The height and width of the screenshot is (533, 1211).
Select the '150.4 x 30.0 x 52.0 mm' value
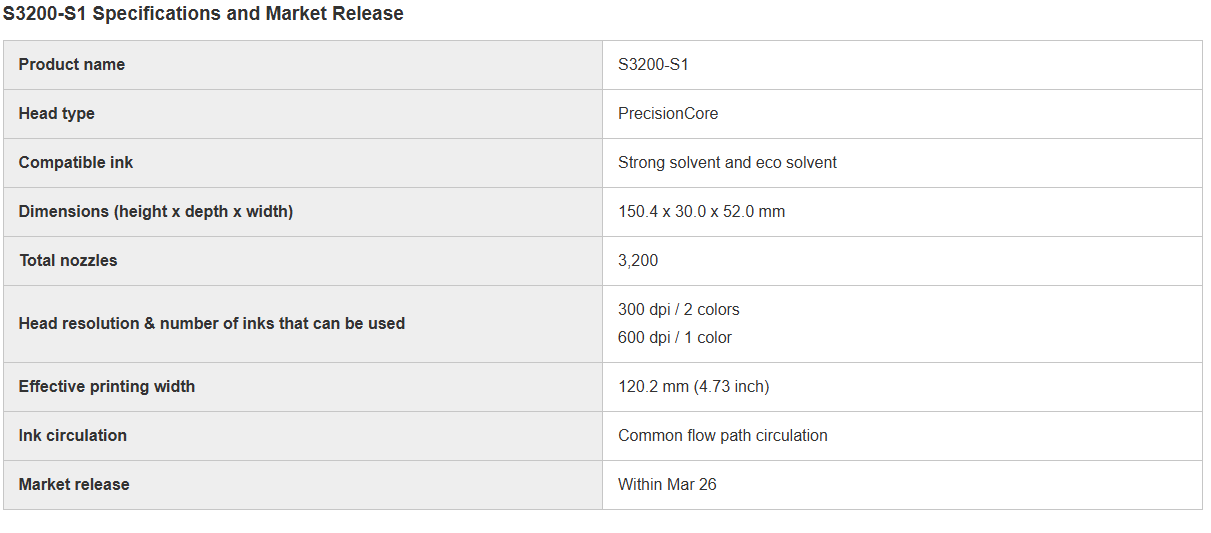(701, 212)
